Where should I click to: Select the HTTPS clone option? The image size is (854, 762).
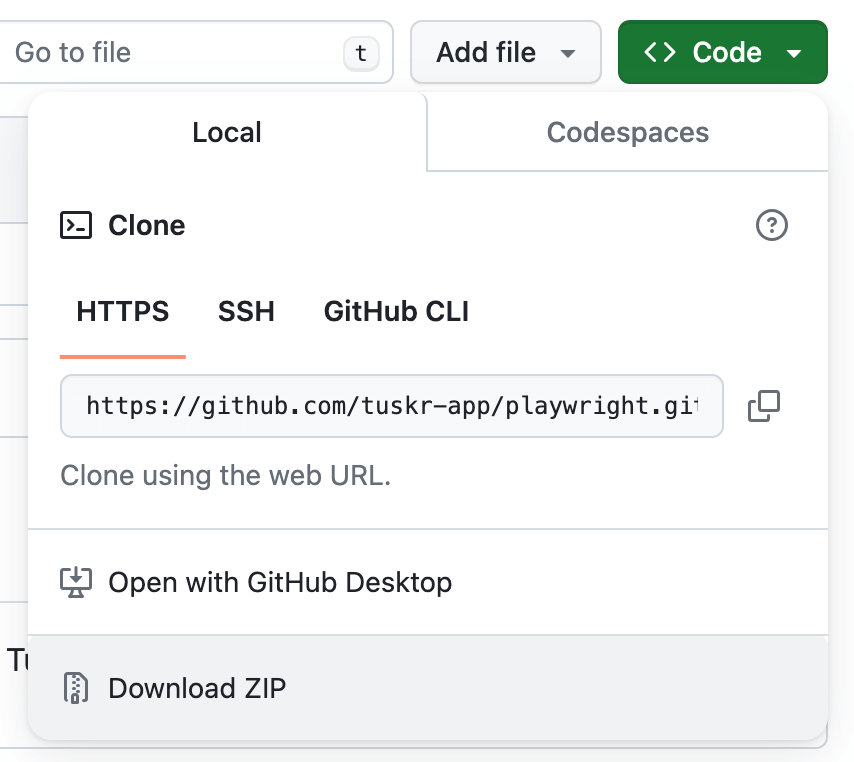(123, 311)
